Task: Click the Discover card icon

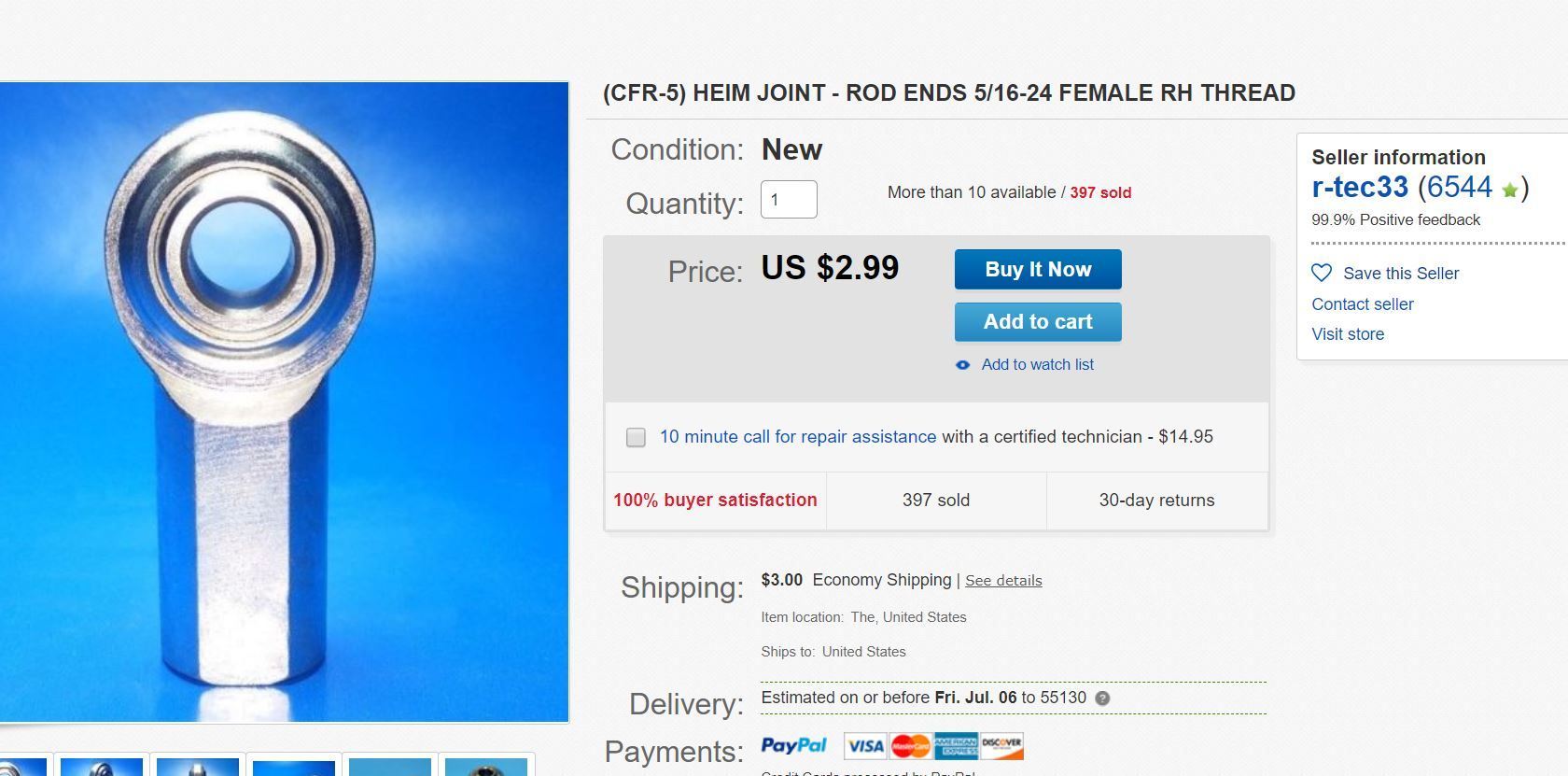Action: (x=1001, y=745)
